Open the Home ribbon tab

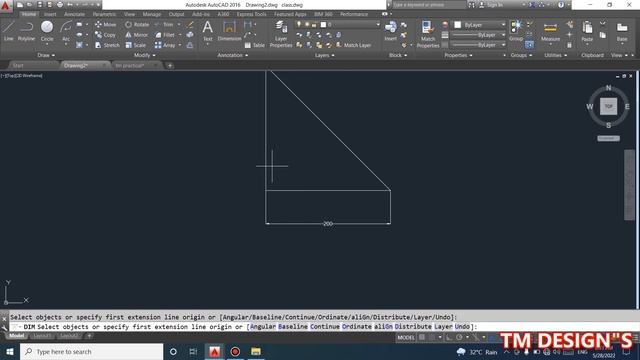tap(29, 14)
